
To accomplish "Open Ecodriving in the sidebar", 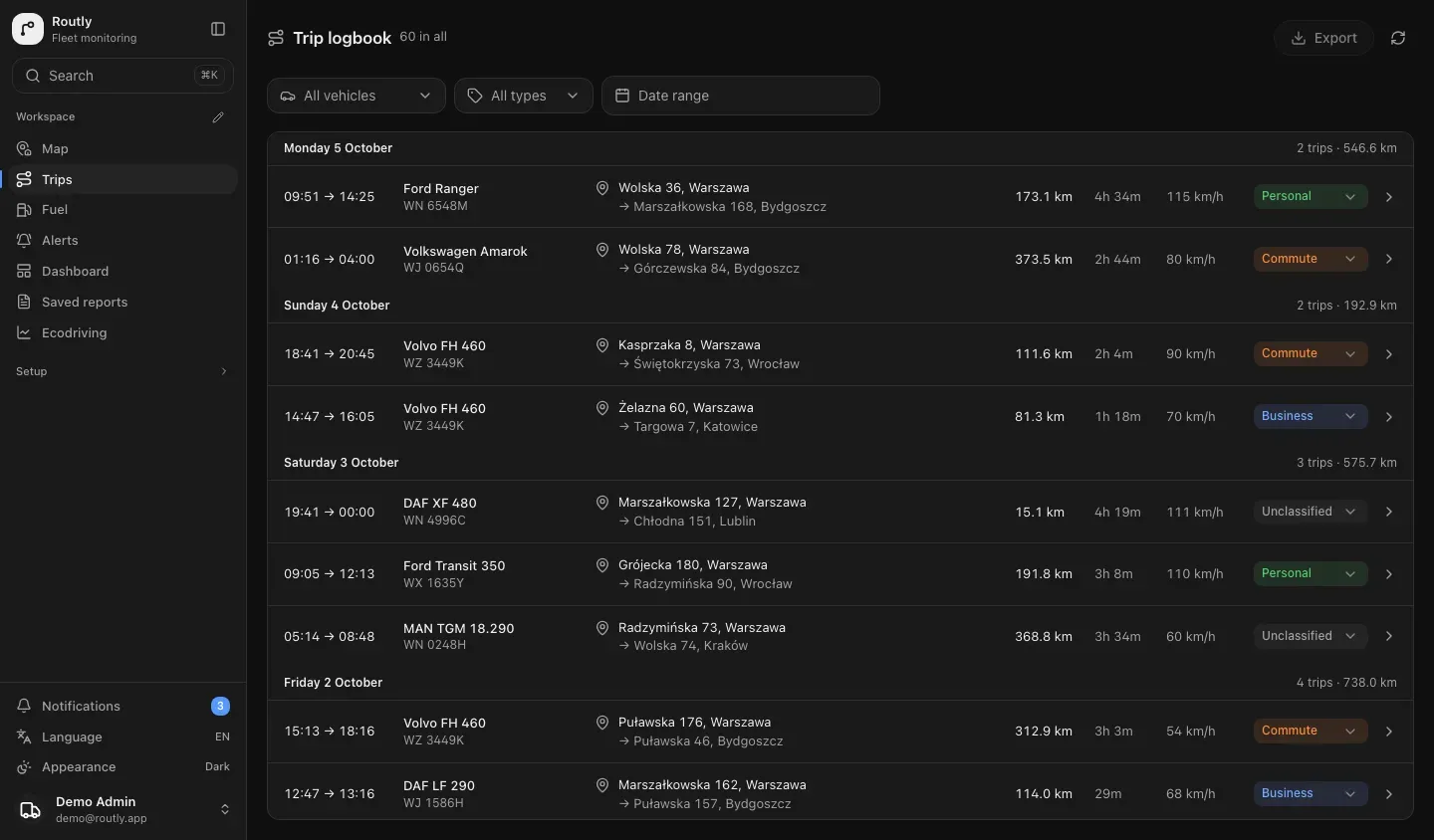I will (123, 333).
